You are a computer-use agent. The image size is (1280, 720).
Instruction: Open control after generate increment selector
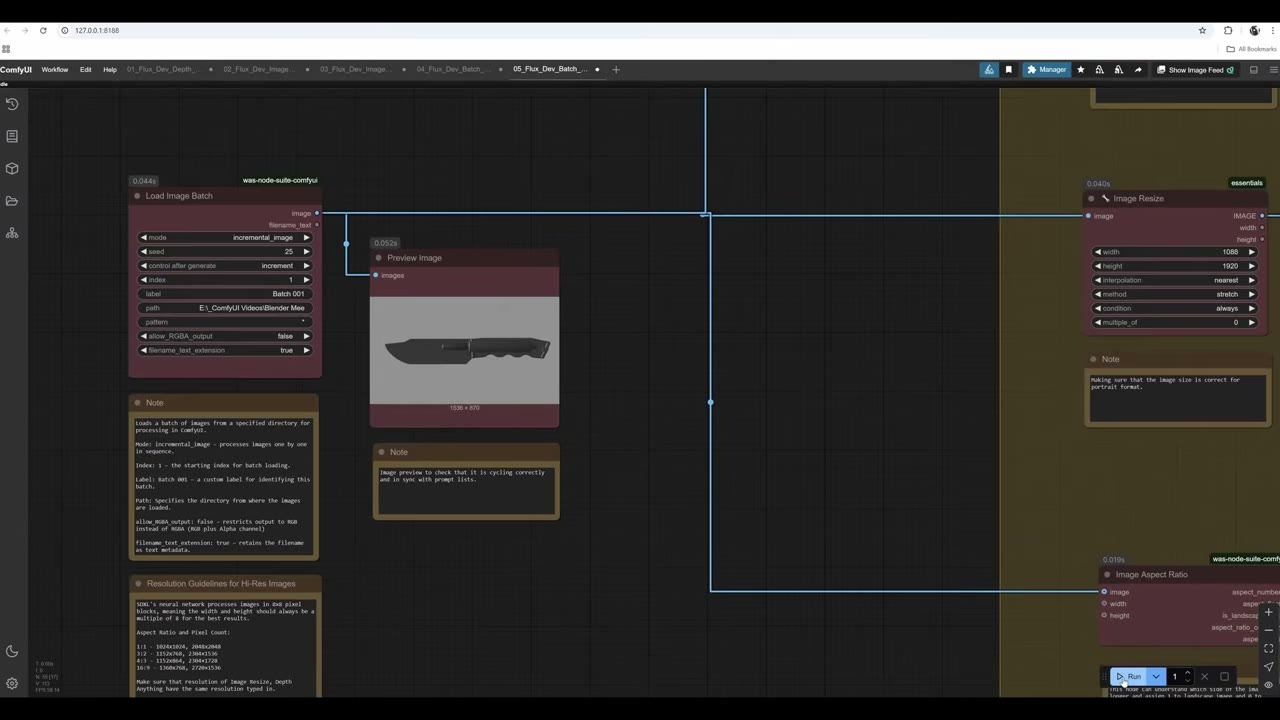point(225,266)
